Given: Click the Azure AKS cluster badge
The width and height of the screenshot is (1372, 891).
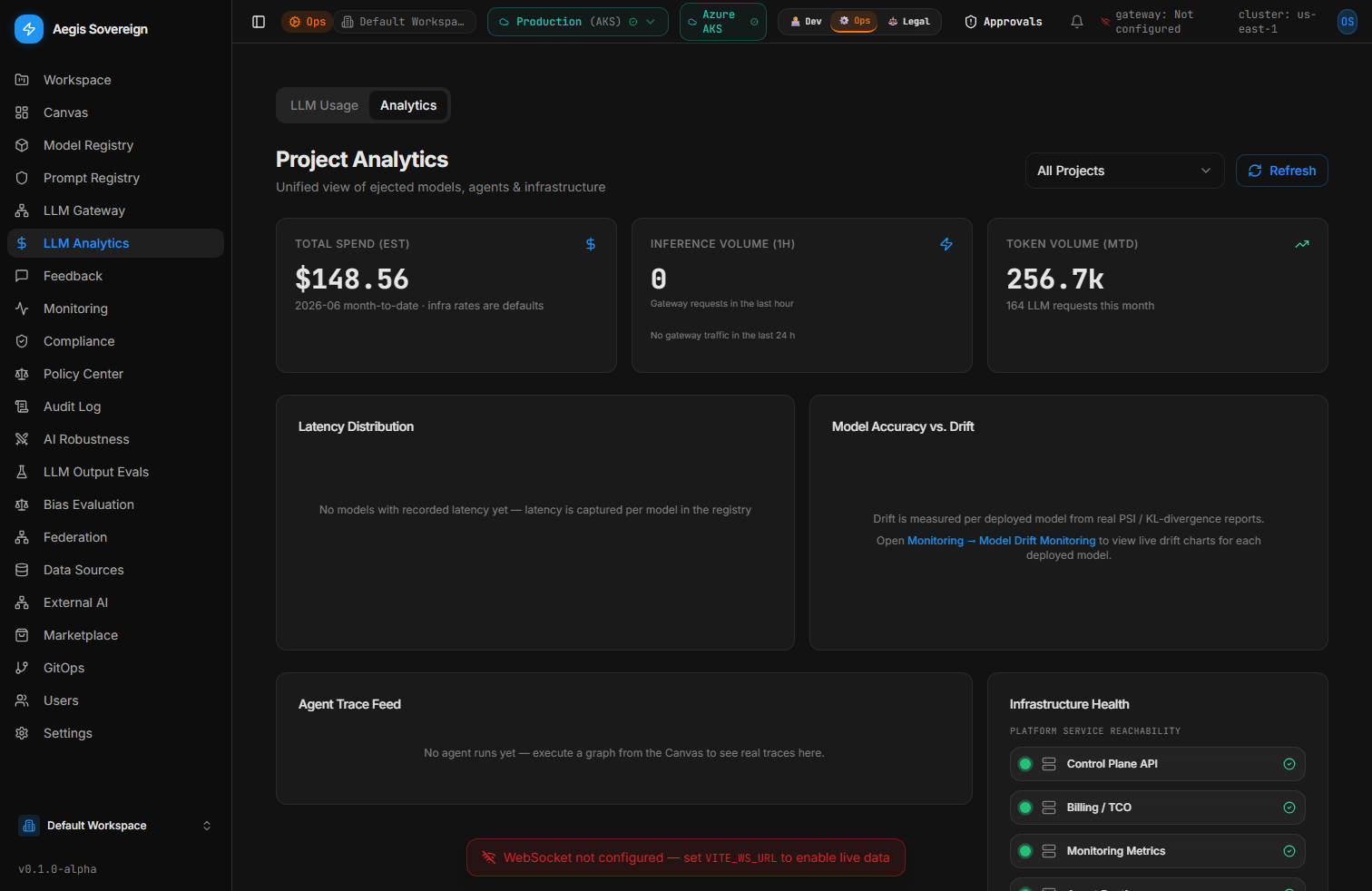Looking at the screenshot, I should [723, 22].
